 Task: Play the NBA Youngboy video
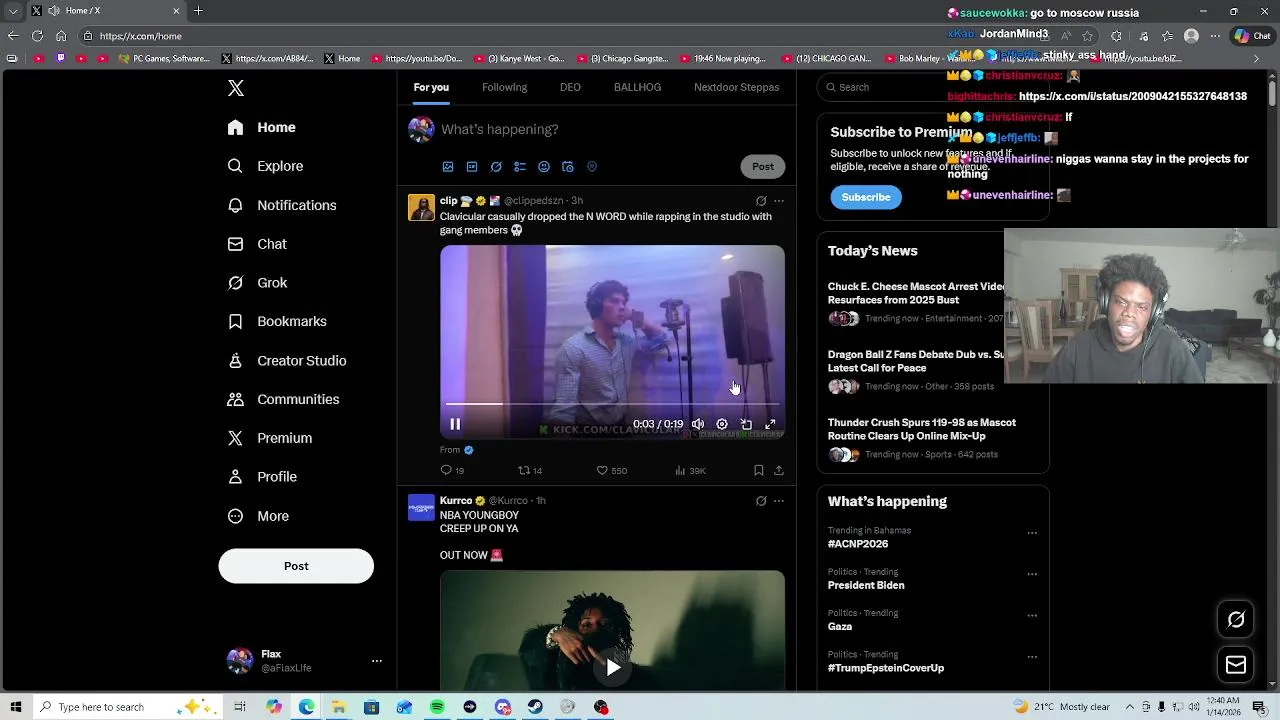(612, 667)
